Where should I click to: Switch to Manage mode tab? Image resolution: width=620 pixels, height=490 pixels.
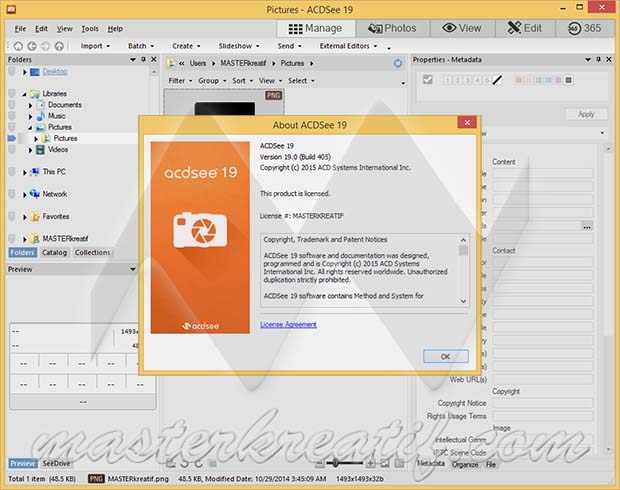[315, 28]
